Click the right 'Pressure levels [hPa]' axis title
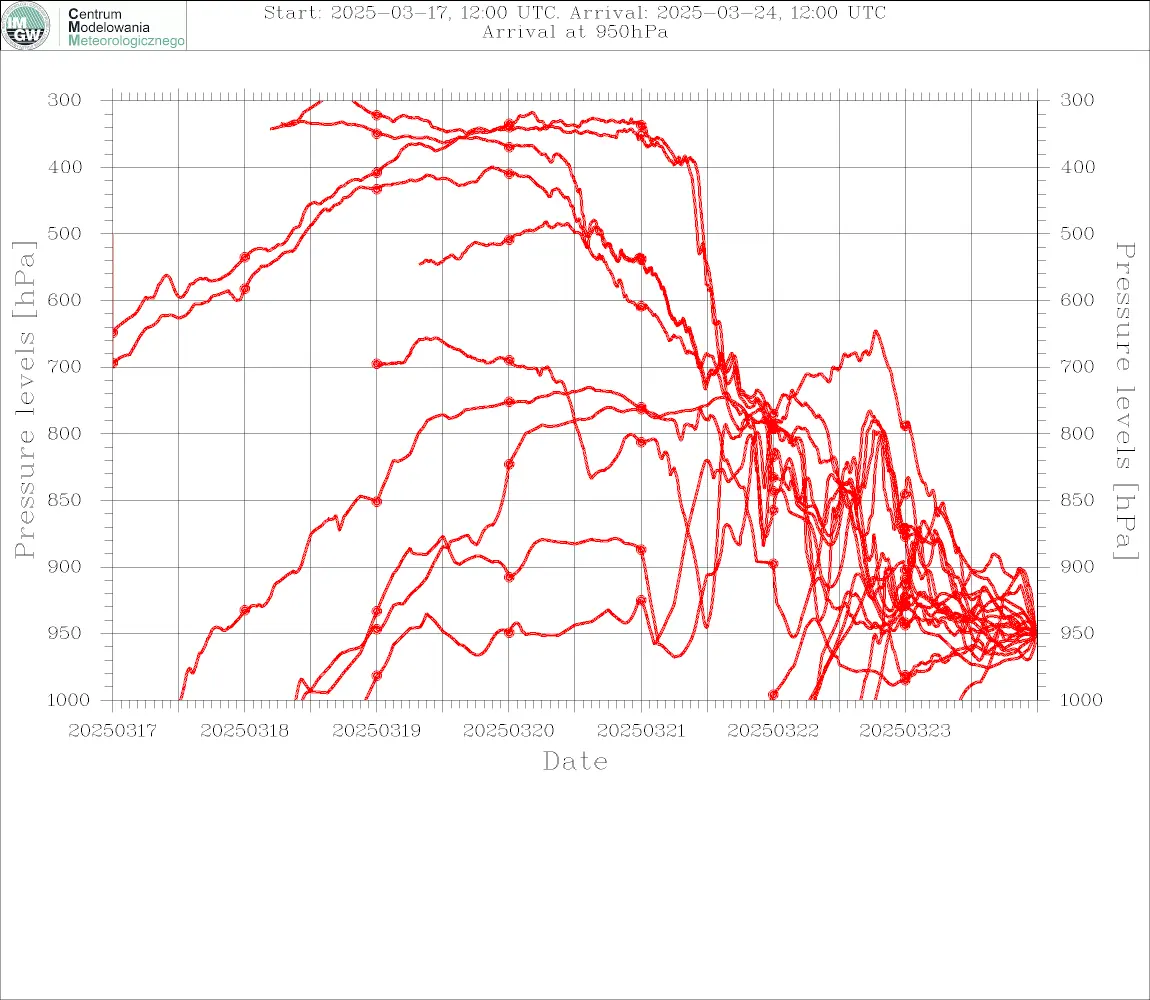 point(1125,401)
